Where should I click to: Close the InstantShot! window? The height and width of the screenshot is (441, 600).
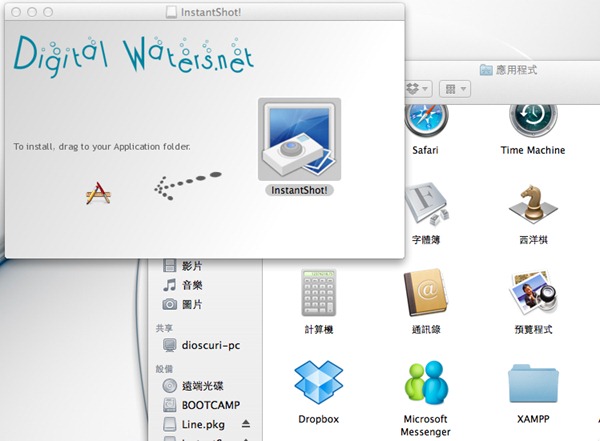[x=16, y=12]
